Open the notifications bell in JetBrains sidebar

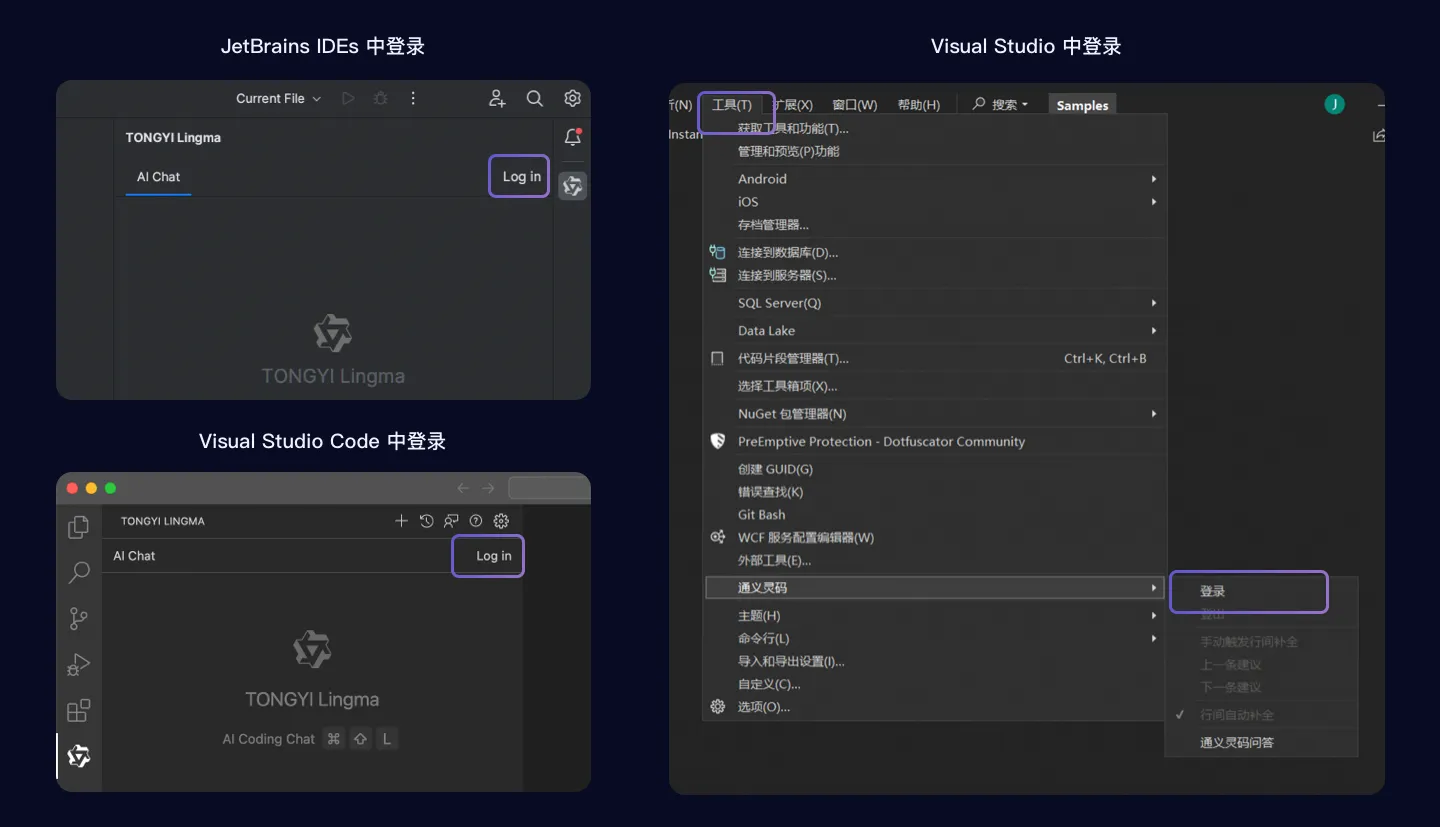573,137
